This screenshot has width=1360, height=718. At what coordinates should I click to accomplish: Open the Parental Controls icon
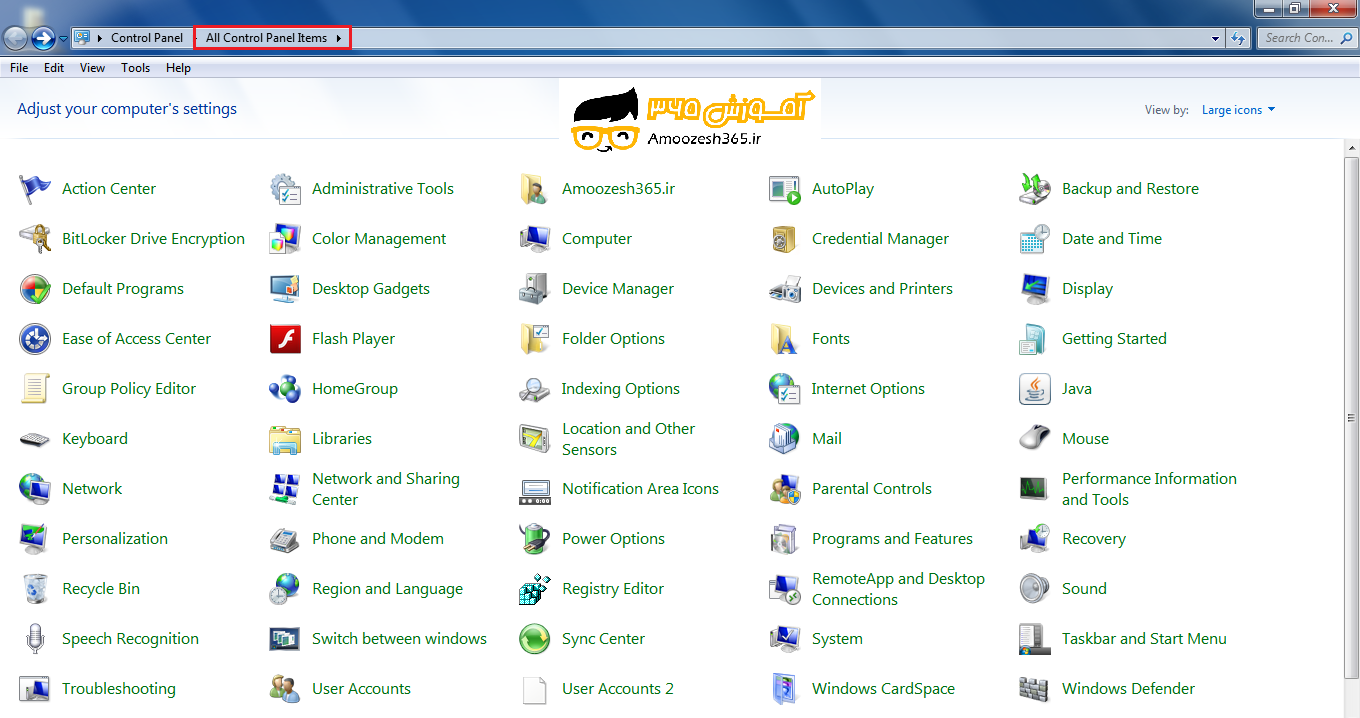pos(785,489)
